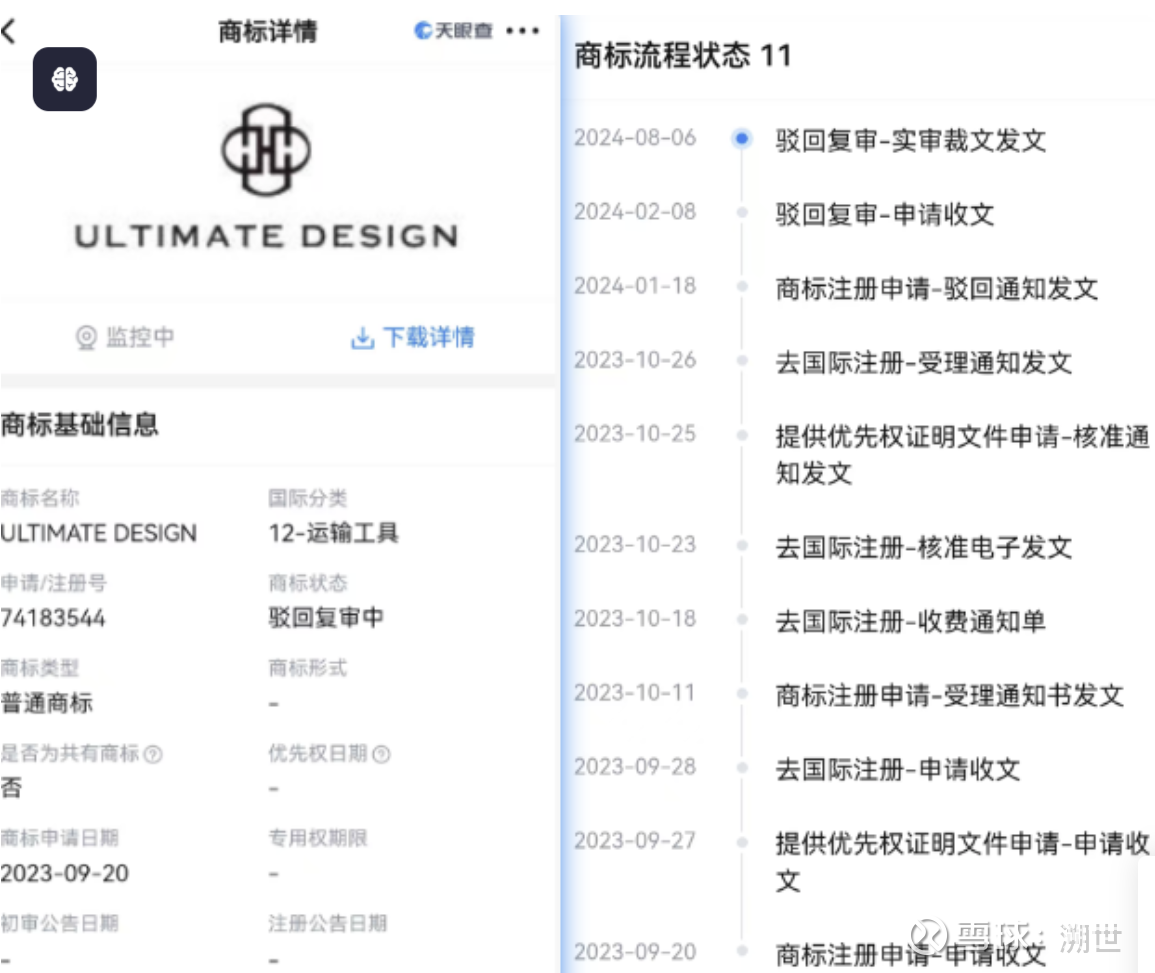Click timeline marker for 2023-10-23

[742, 545]
